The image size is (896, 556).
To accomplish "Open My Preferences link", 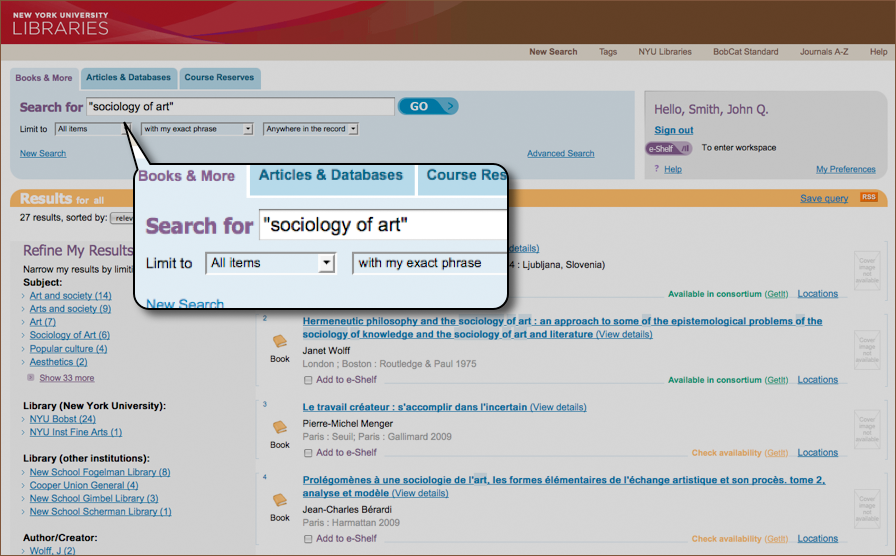I will [846, 169].
